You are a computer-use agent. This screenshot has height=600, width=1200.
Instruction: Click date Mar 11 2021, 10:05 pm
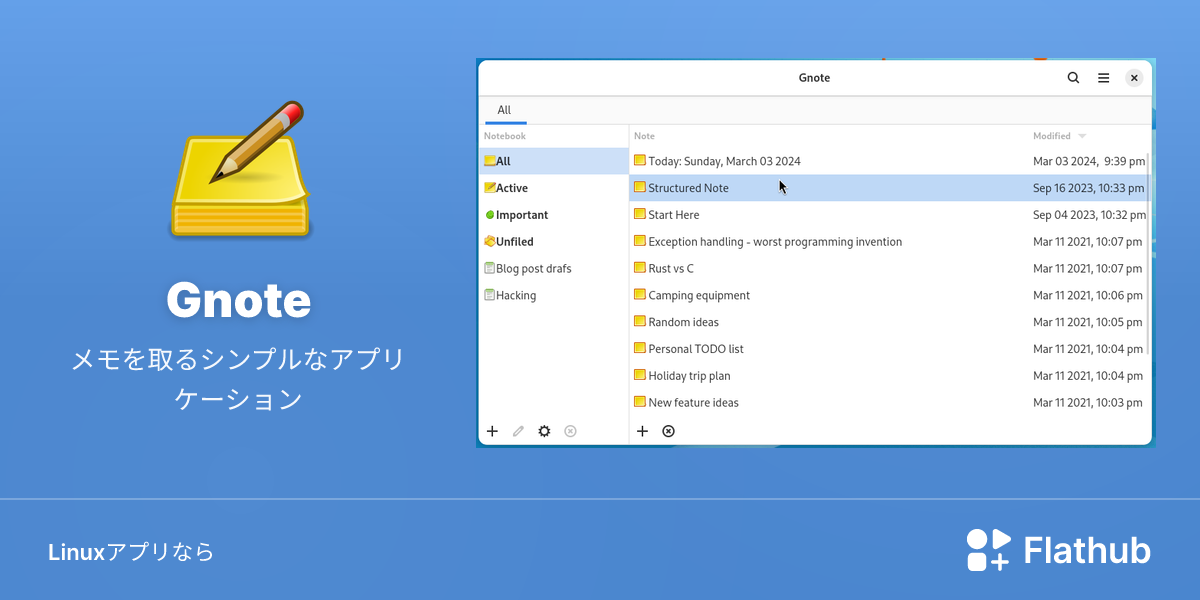click(1088, 323)
